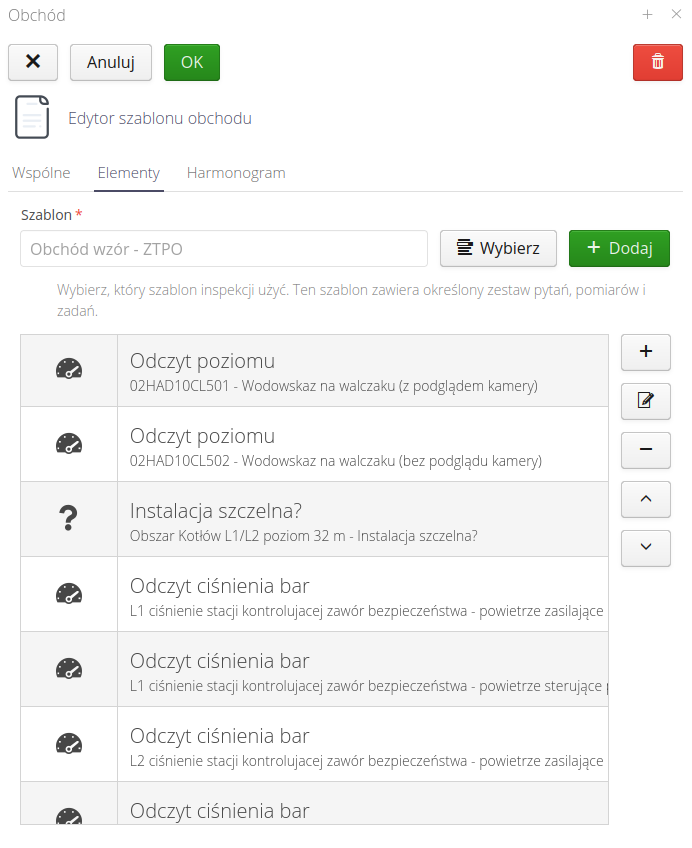Click the document template editor icon
692x848 pixels.
[32, 118]
